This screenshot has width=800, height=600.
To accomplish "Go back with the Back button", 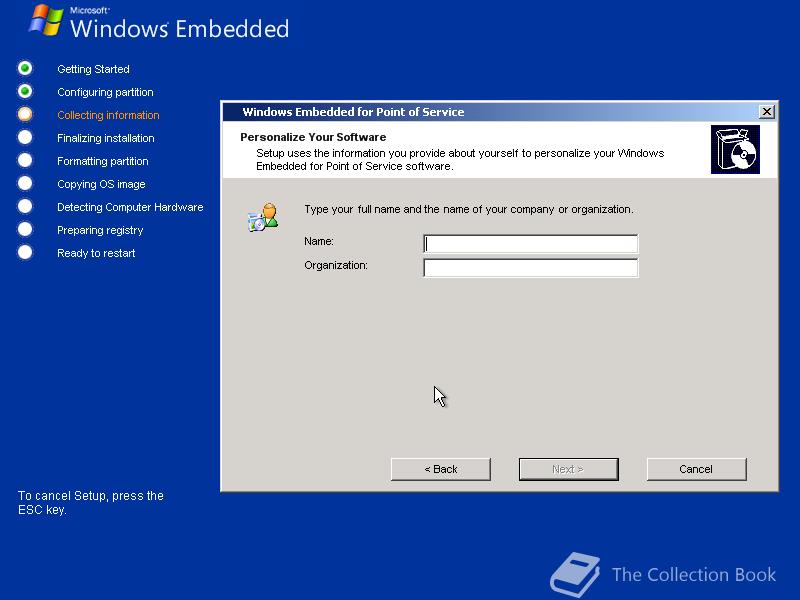I will click(441, 469).
